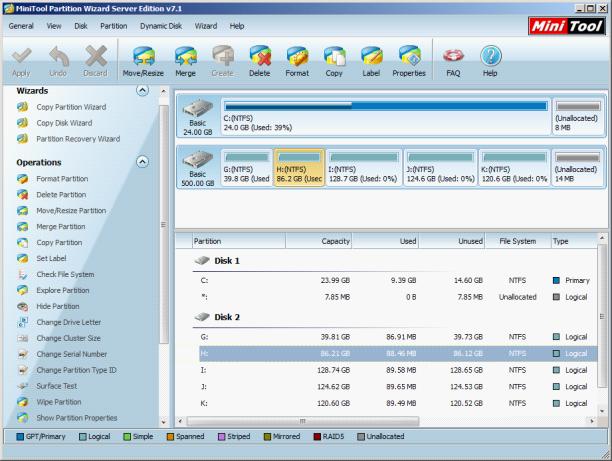The image size is (612, 461).
Task: Click the Merge Partition operation icon
Action: click(23, 227)
